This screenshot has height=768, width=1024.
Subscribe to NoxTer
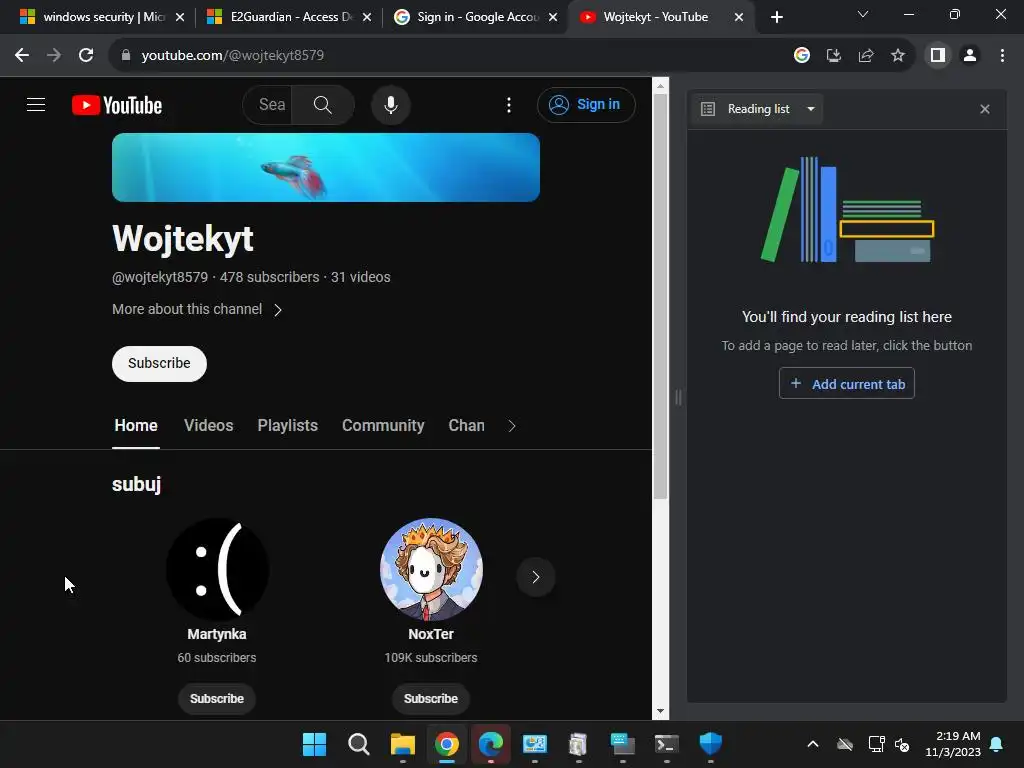coord(431,699)
